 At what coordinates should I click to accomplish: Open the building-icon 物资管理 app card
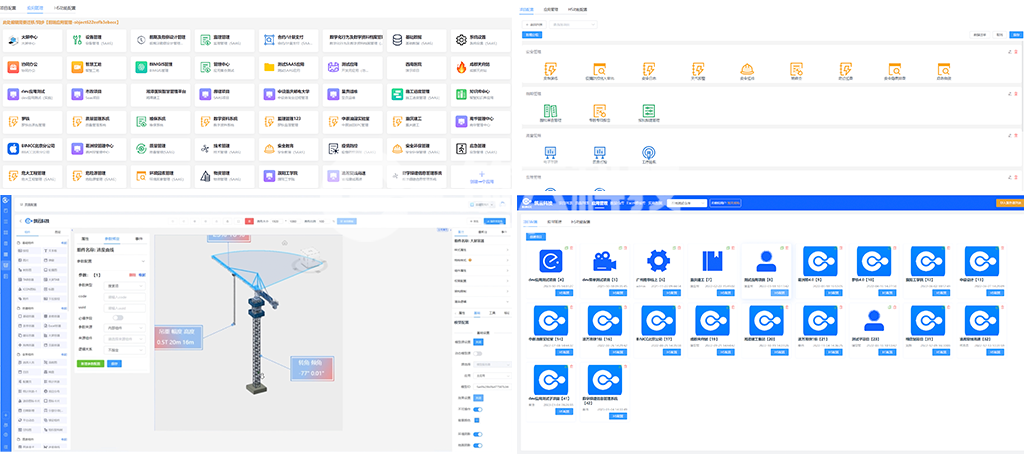(224, 176)
